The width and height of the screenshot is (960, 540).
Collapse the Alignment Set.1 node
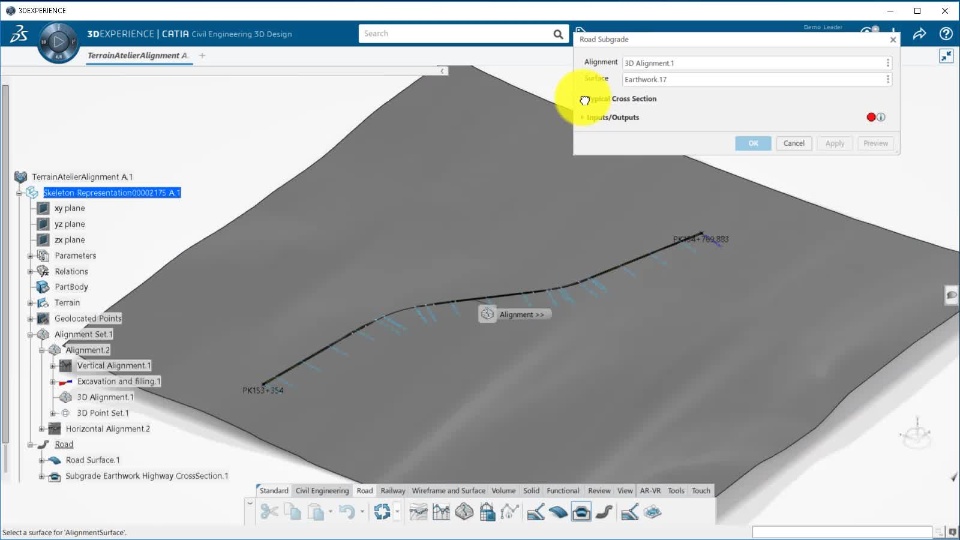pyautogui.click(x=31, y=334)
